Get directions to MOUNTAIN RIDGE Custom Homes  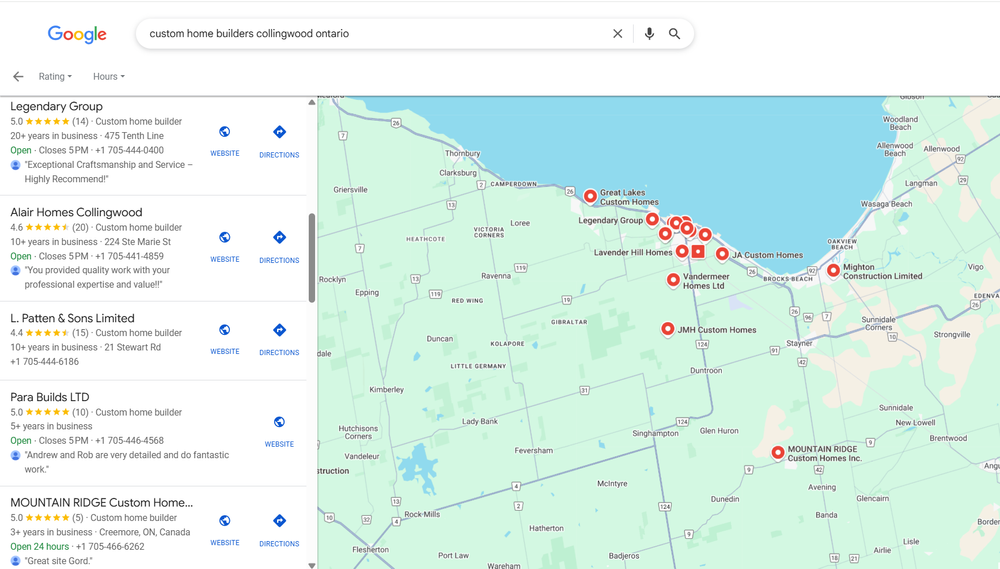click(x=279, y=521)
